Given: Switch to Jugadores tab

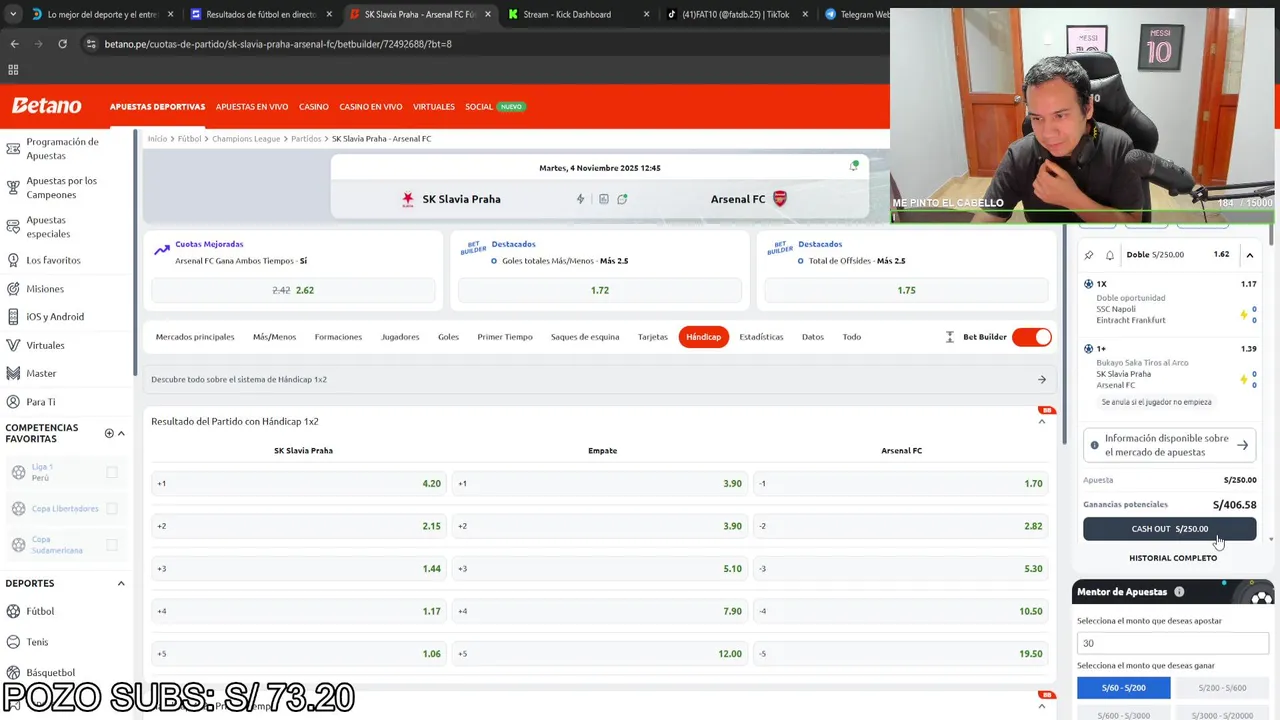Looking at the screenshot, I should point(400,337).
